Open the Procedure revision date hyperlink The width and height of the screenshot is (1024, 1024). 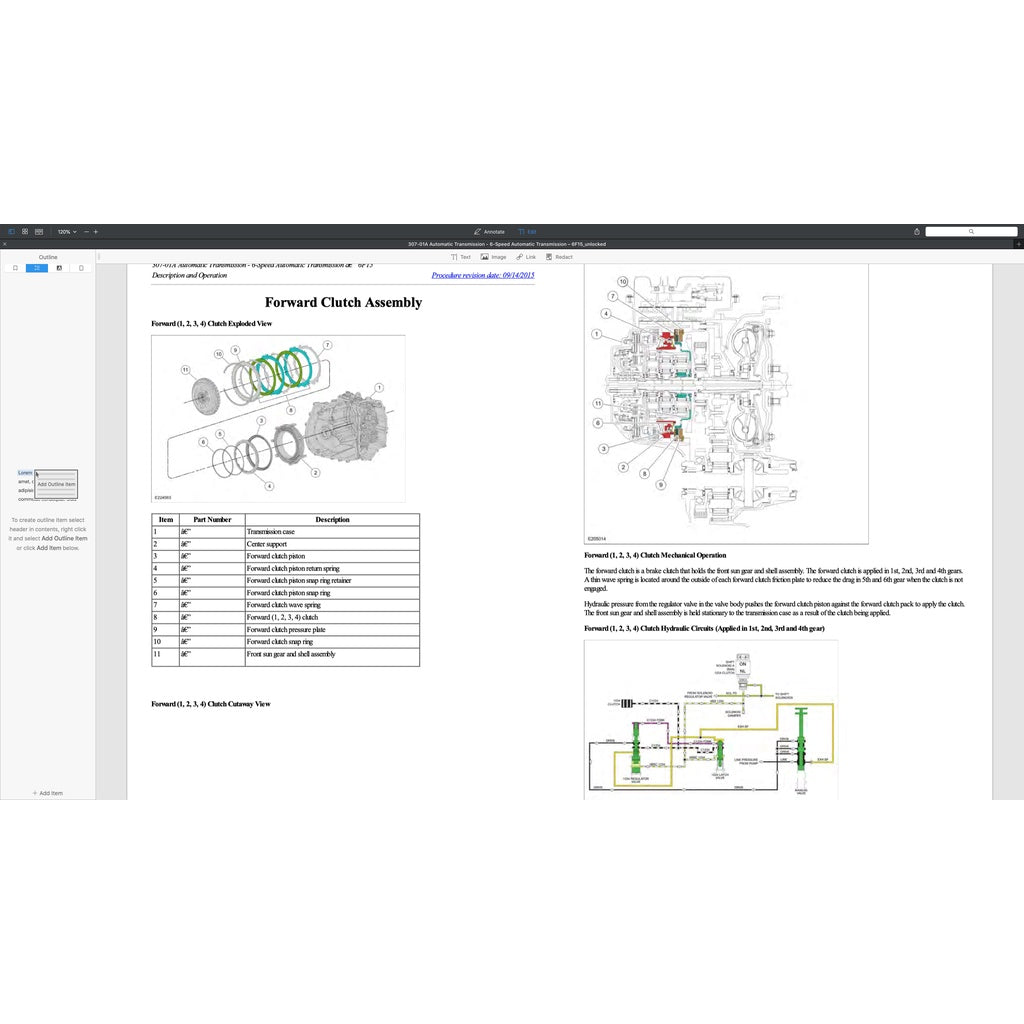click(x=483, y=275)
